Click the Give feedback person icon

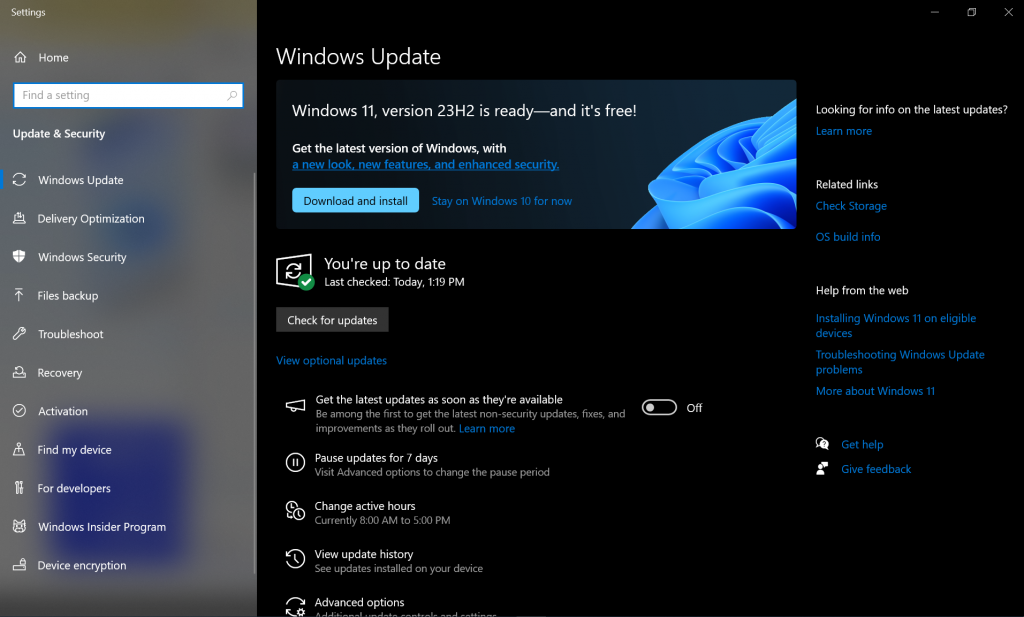point(823,469)
